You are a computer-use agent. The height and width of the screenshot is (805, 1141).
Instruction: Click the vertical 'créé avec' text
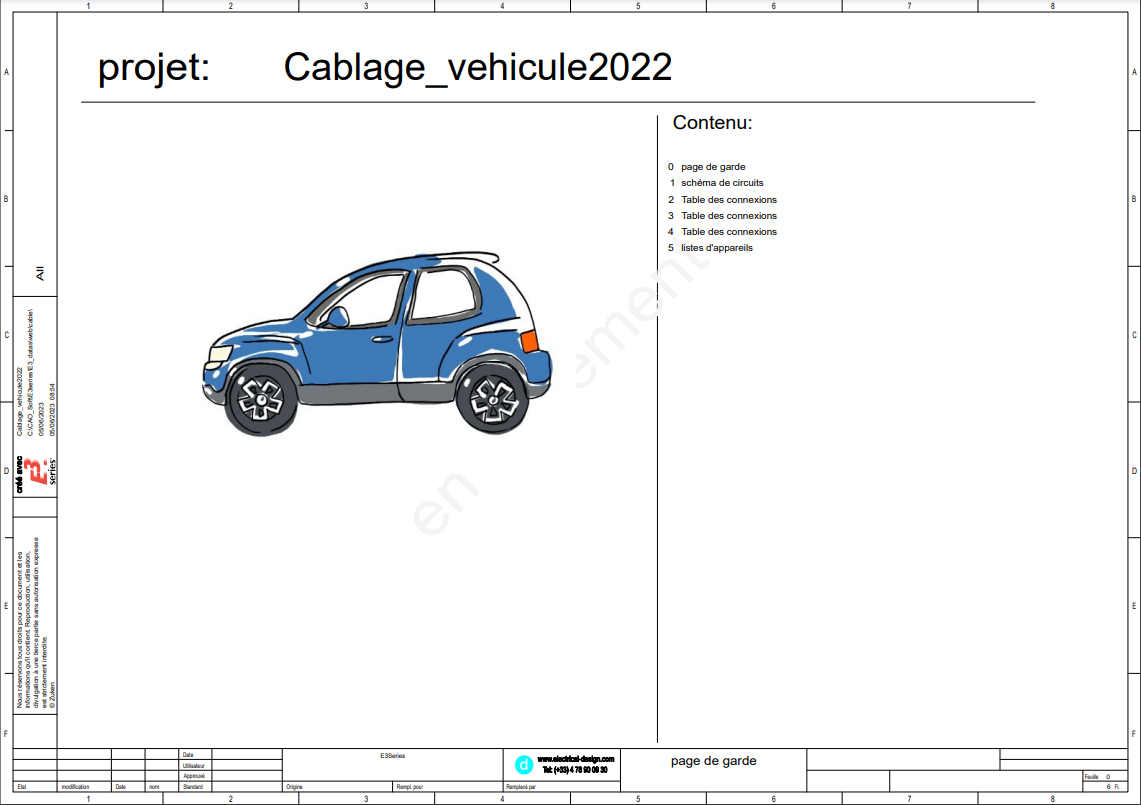(x=20, y=475)
